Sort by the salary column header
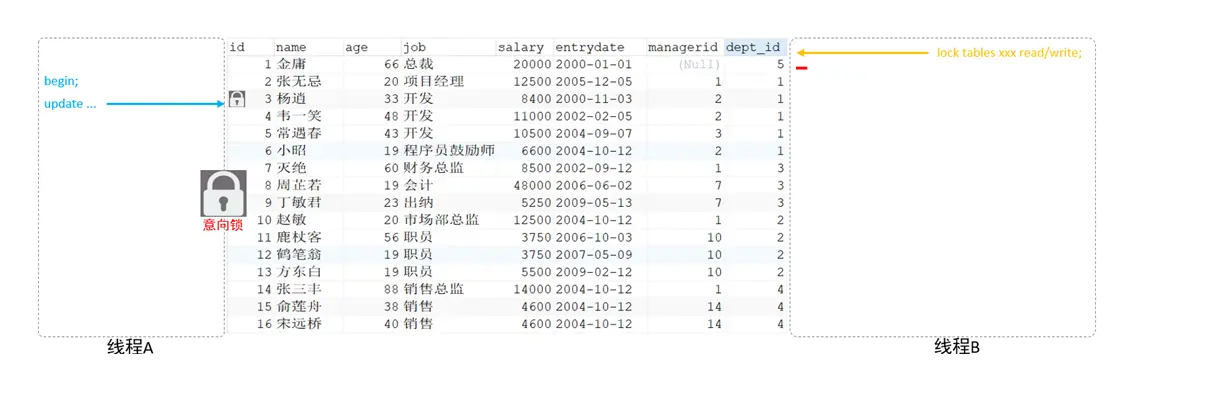The height and width of the screenshot is (406, 1208). 520,47
